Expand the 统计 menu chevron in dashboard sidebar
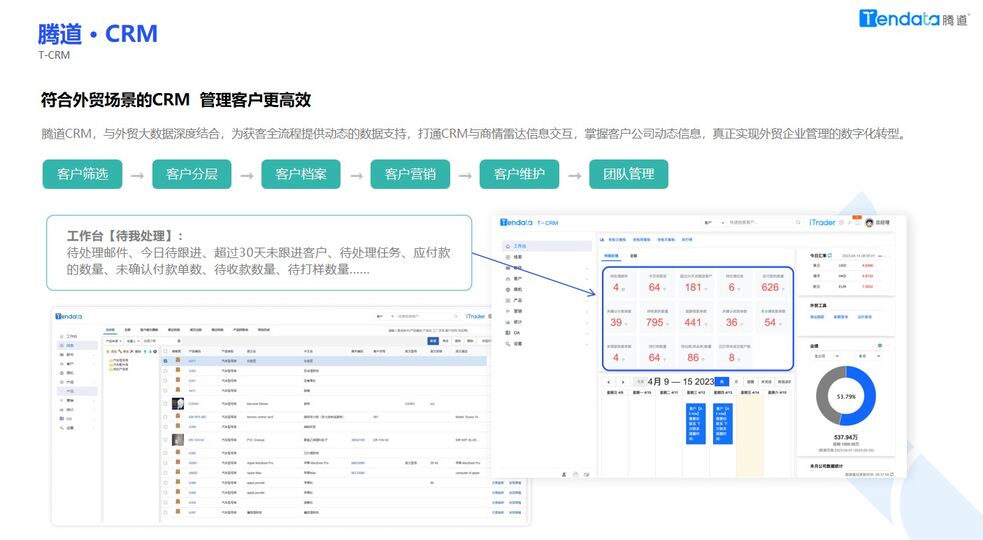983x540 pixels. tap(587, 322)
